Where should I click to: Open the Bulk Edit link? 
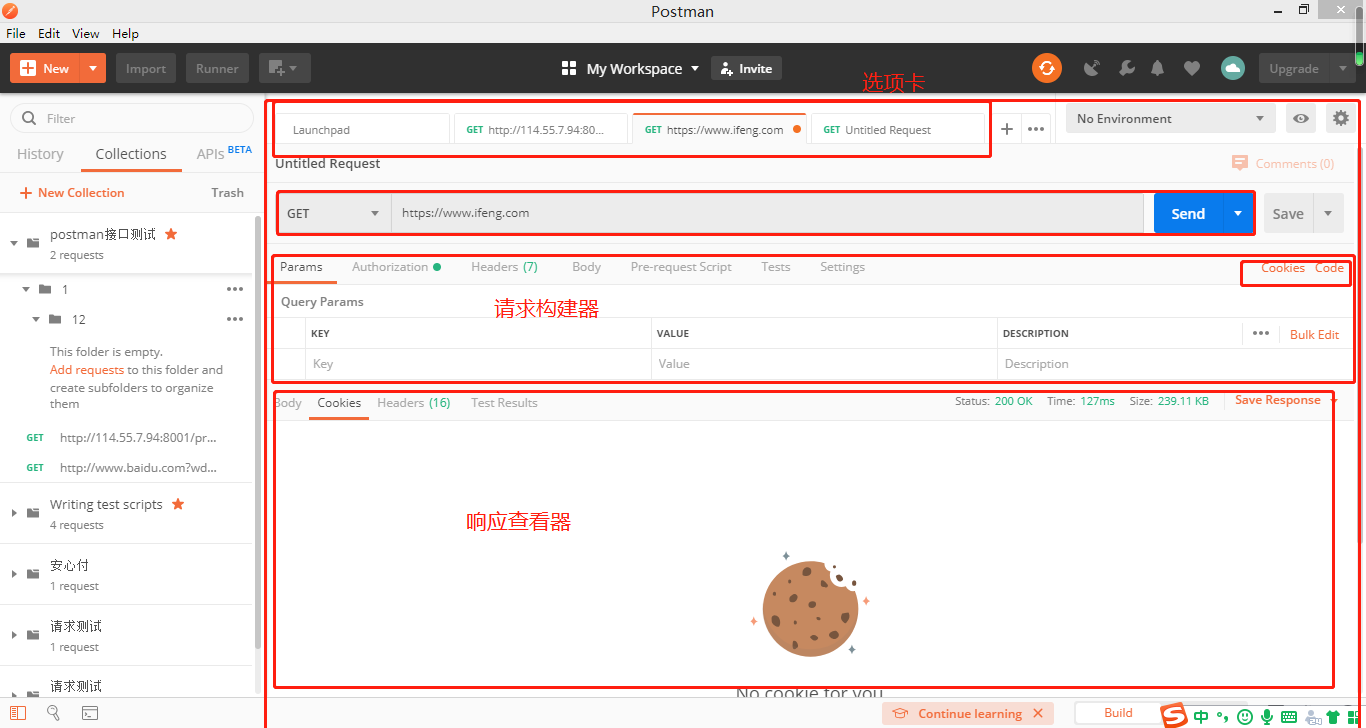pos(1314,334)
